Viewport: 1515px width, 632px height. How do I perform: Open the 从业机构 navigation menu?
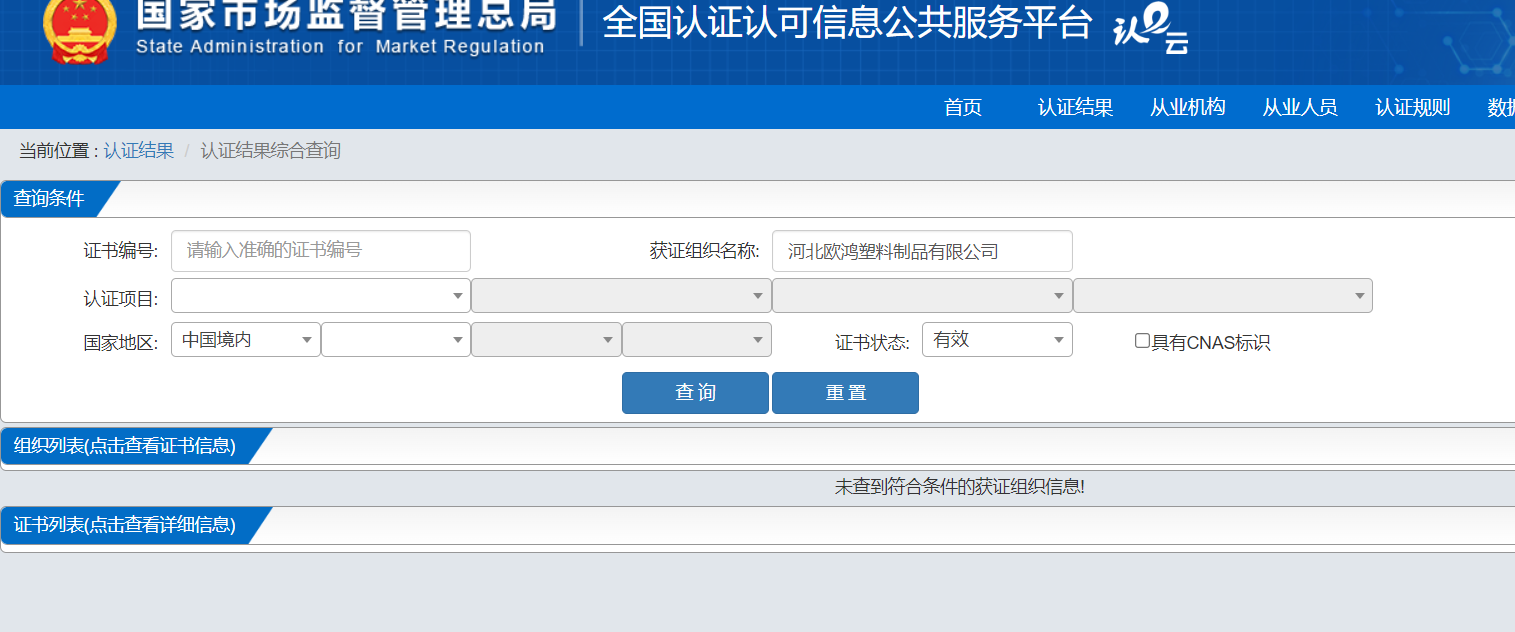point(1187,108)
